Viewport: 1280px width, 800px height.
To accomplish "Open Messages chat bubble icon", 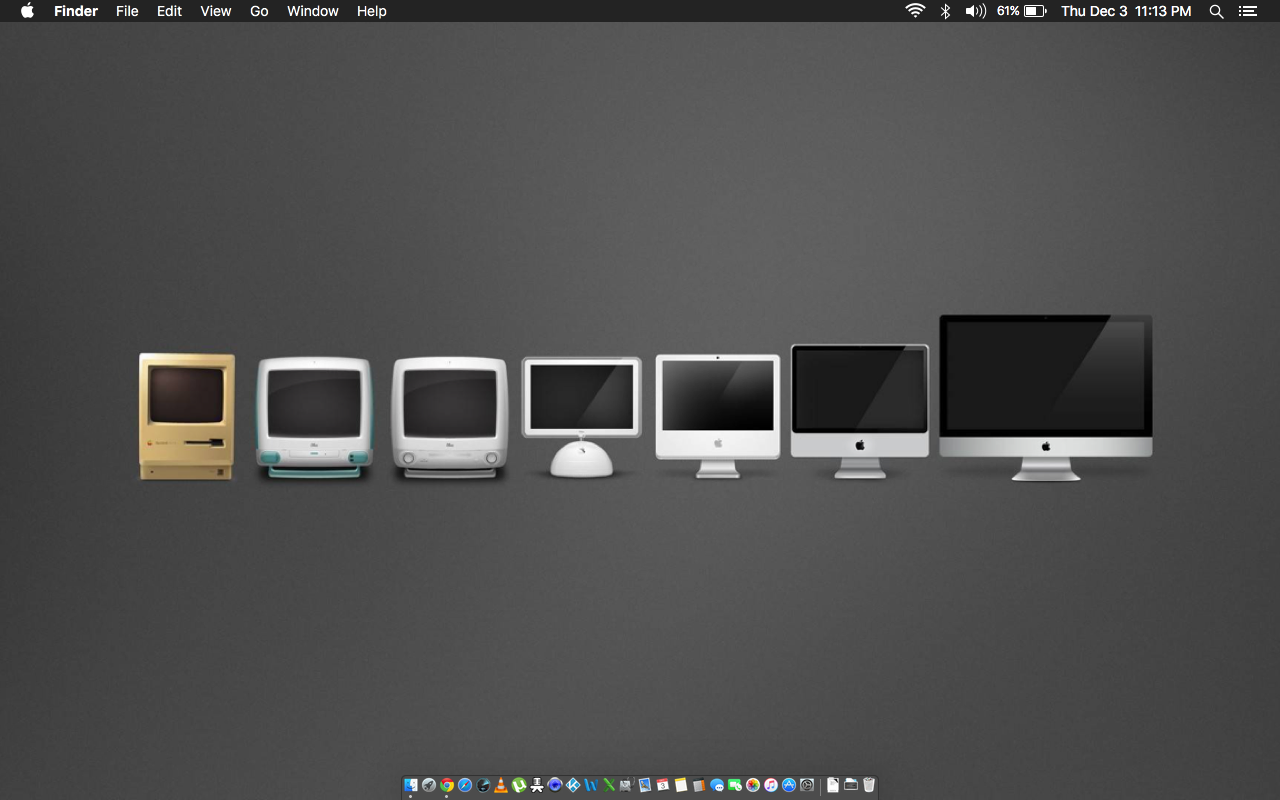I will click(717, 785).
